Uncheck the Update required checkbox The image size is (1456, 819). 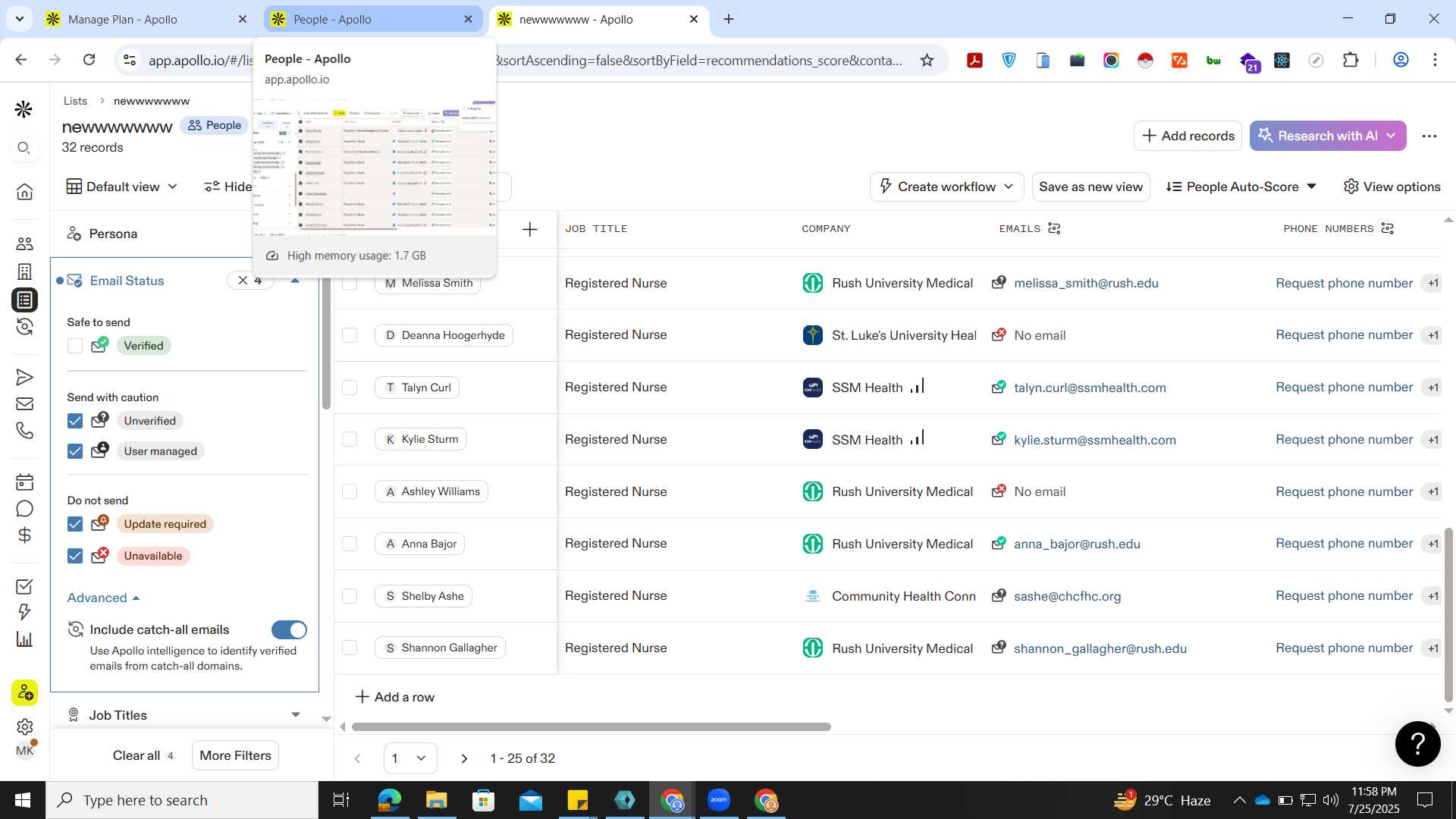click(75, 524)
